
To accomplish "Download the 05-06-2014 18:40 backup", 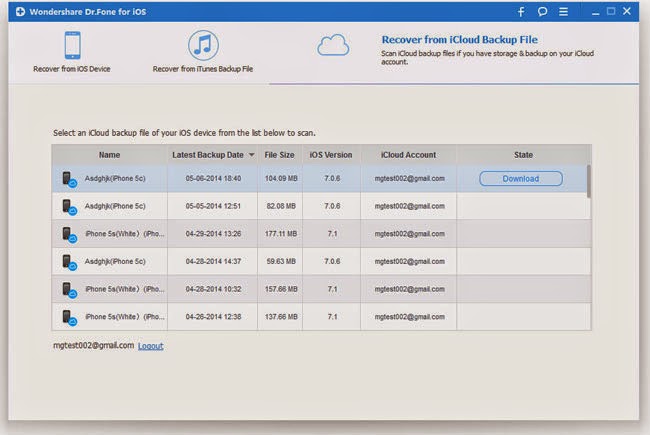I will pyautogui.click(x=521, y=179).
